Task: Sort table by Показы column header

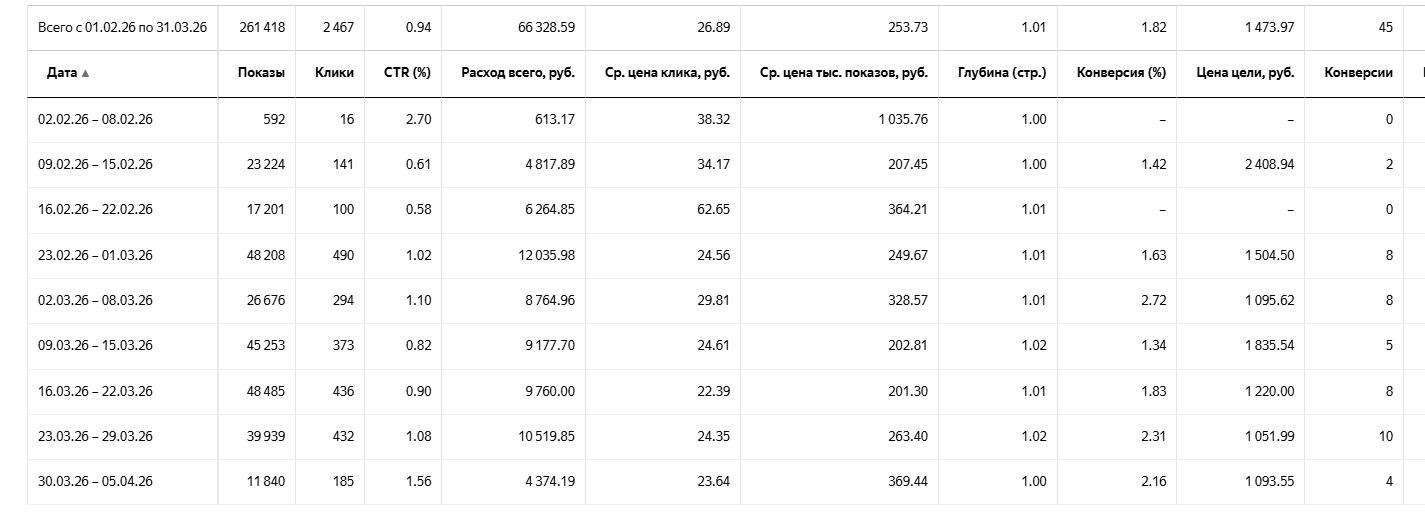Action: point(261,73)
